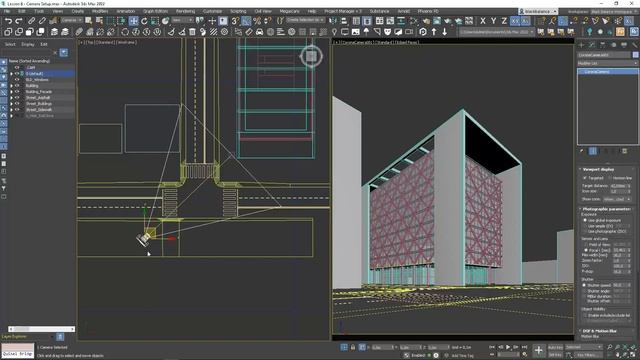
Task: Click the Undo arrow icon
Action: (x=8, y=20)
